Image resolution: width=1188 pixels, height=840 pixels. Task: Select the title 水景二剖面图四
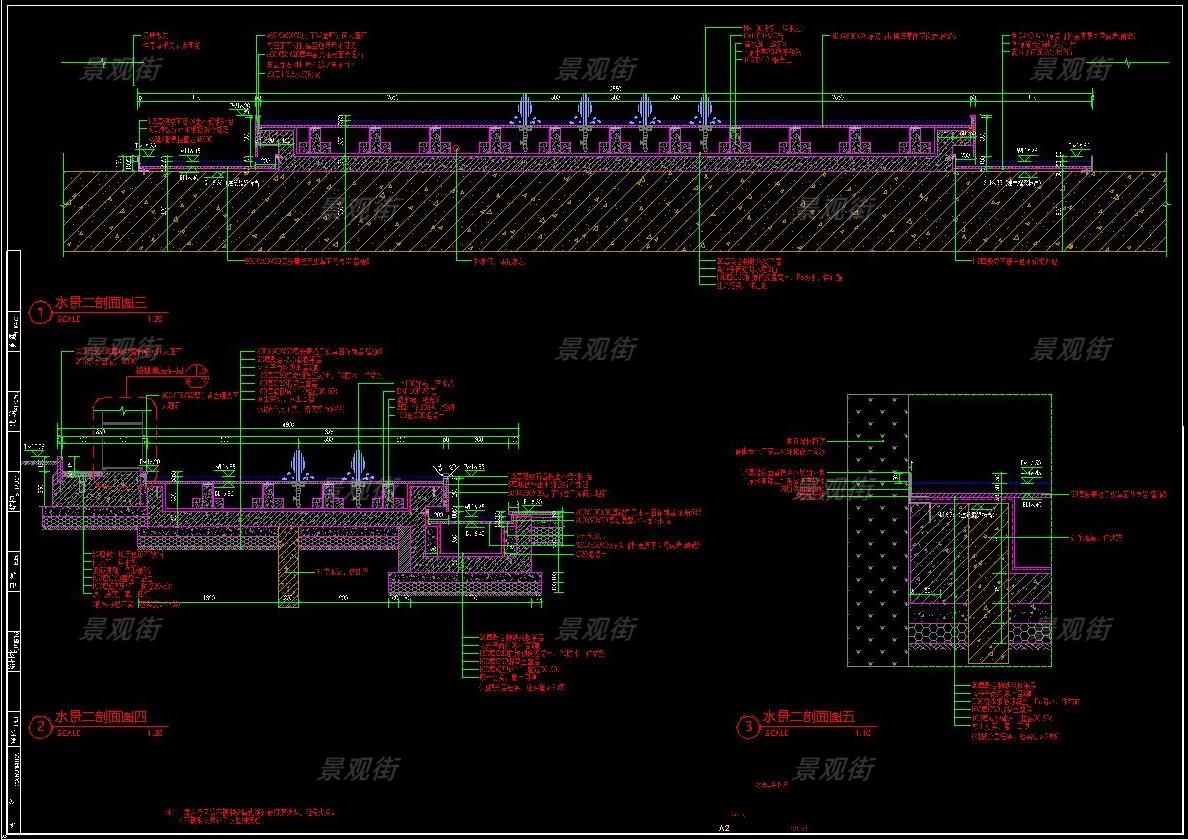point(100,717)
